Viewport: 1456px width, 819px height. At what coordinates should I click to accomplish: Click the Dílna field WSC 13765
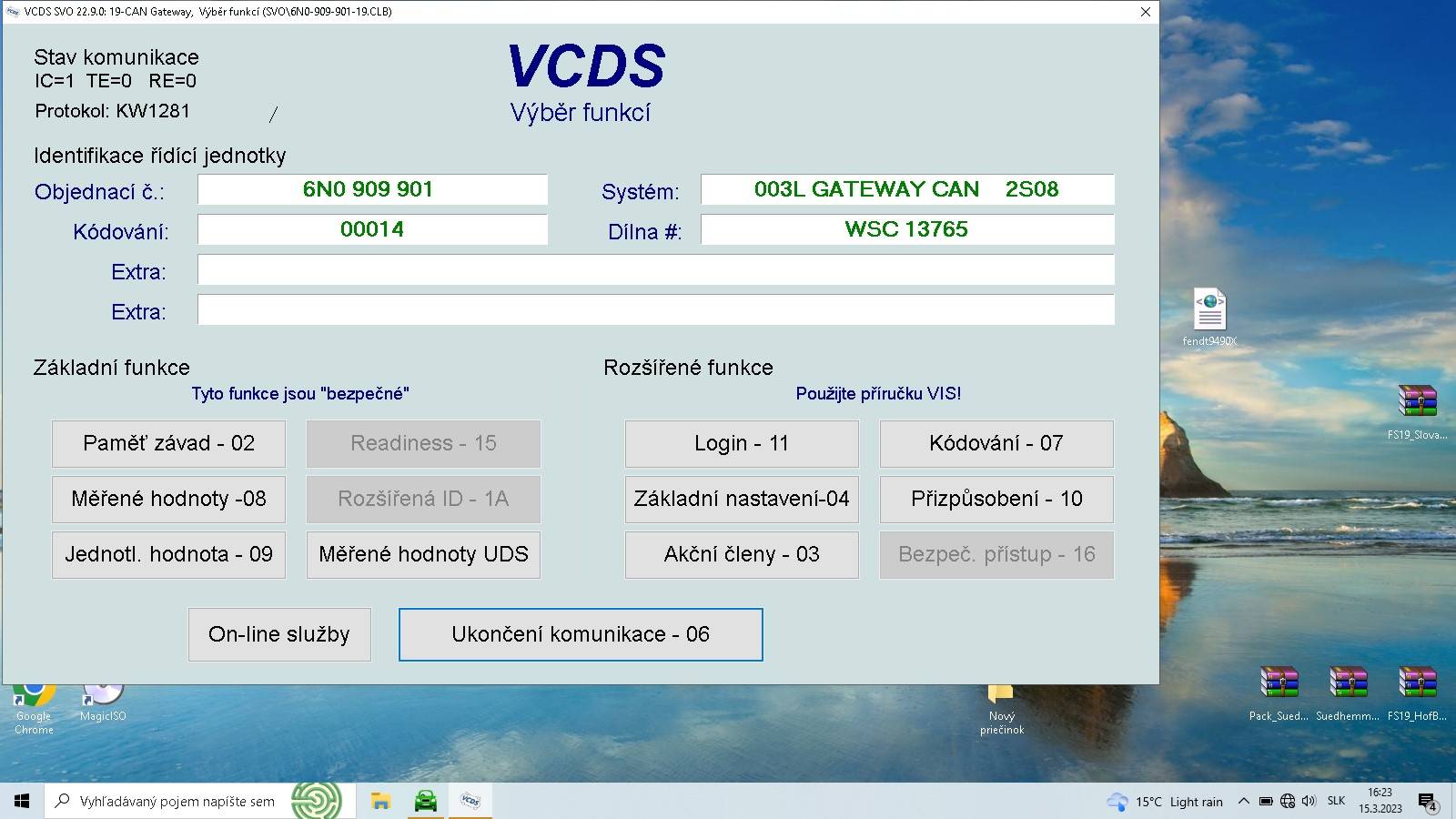pos(907,229)
